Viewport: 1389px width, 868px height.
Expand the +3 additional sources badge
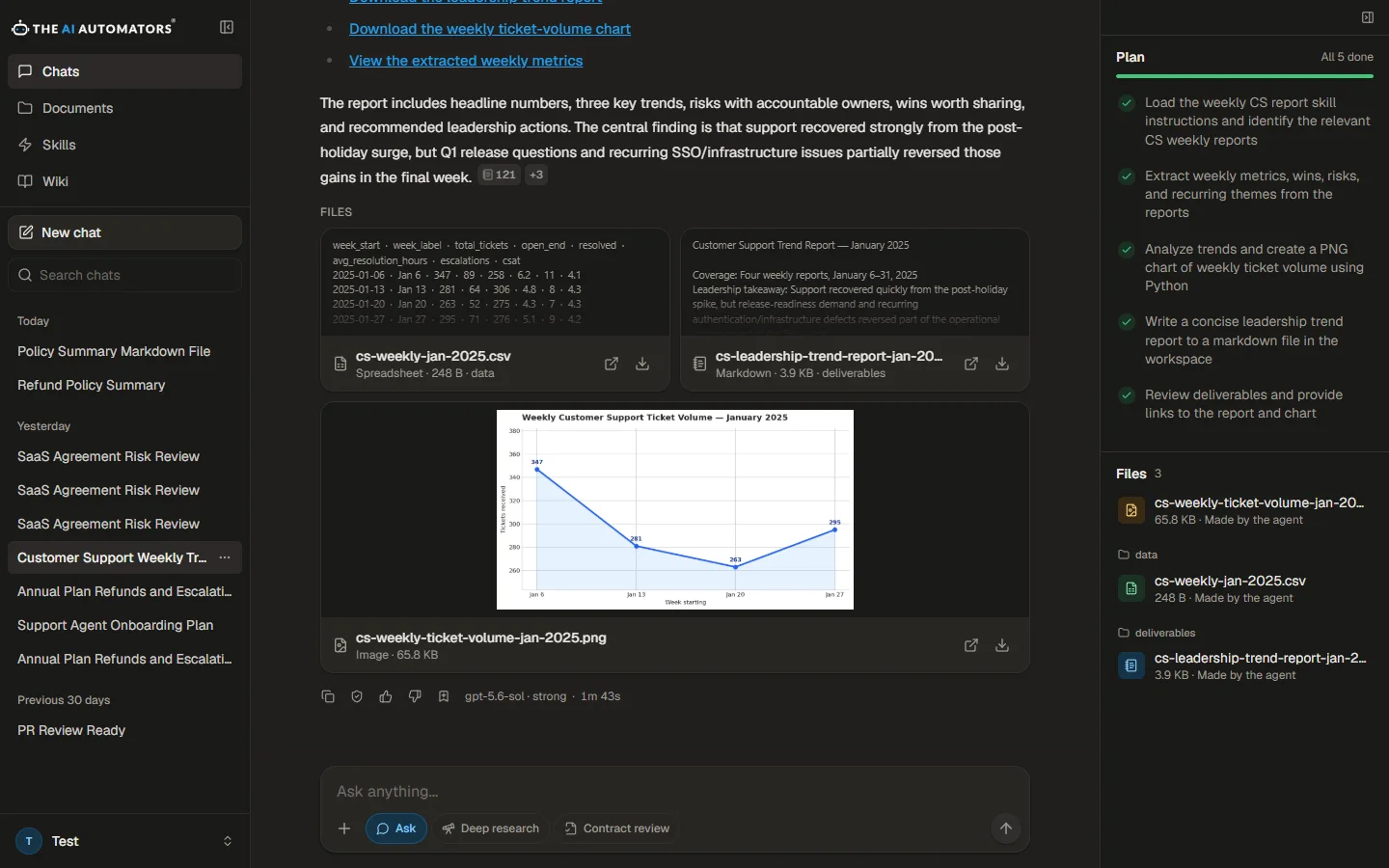[x=536, y=175]
